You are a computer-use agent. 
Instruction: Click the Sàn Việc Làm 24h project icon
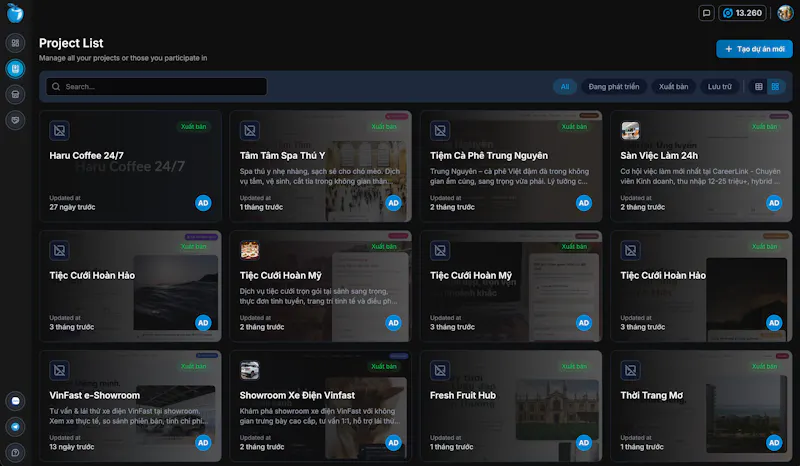coord(630,131)
